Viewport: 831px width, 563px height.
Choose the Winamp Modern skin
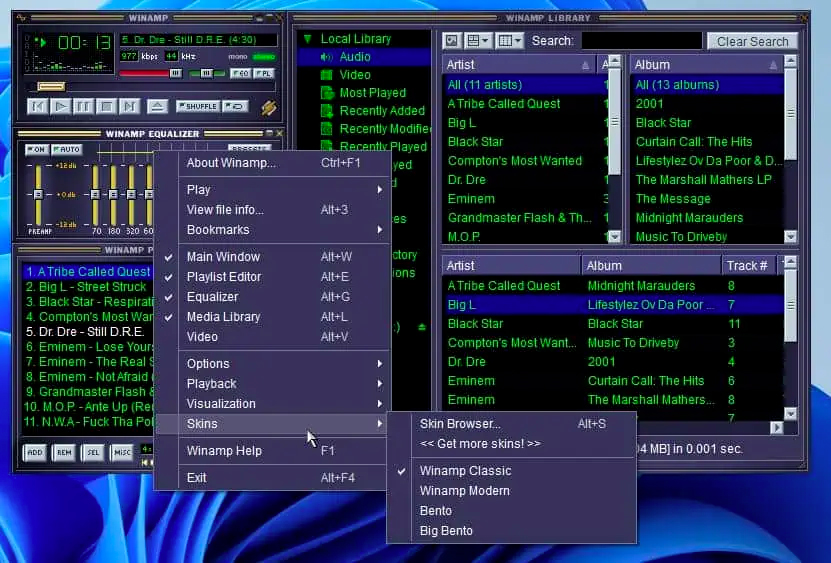pos(512,491)
